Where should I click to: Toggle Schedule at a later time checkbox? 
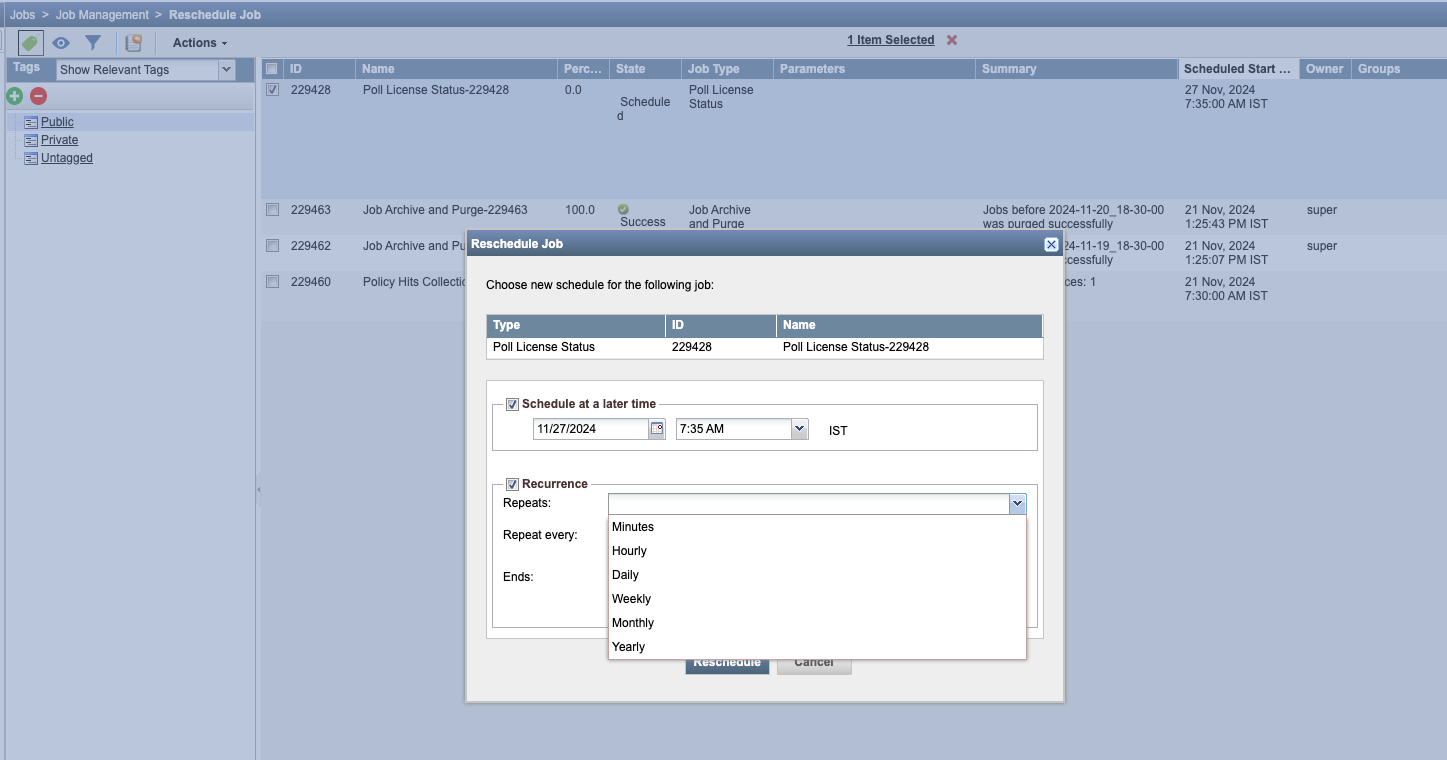[x=512, y=404]
